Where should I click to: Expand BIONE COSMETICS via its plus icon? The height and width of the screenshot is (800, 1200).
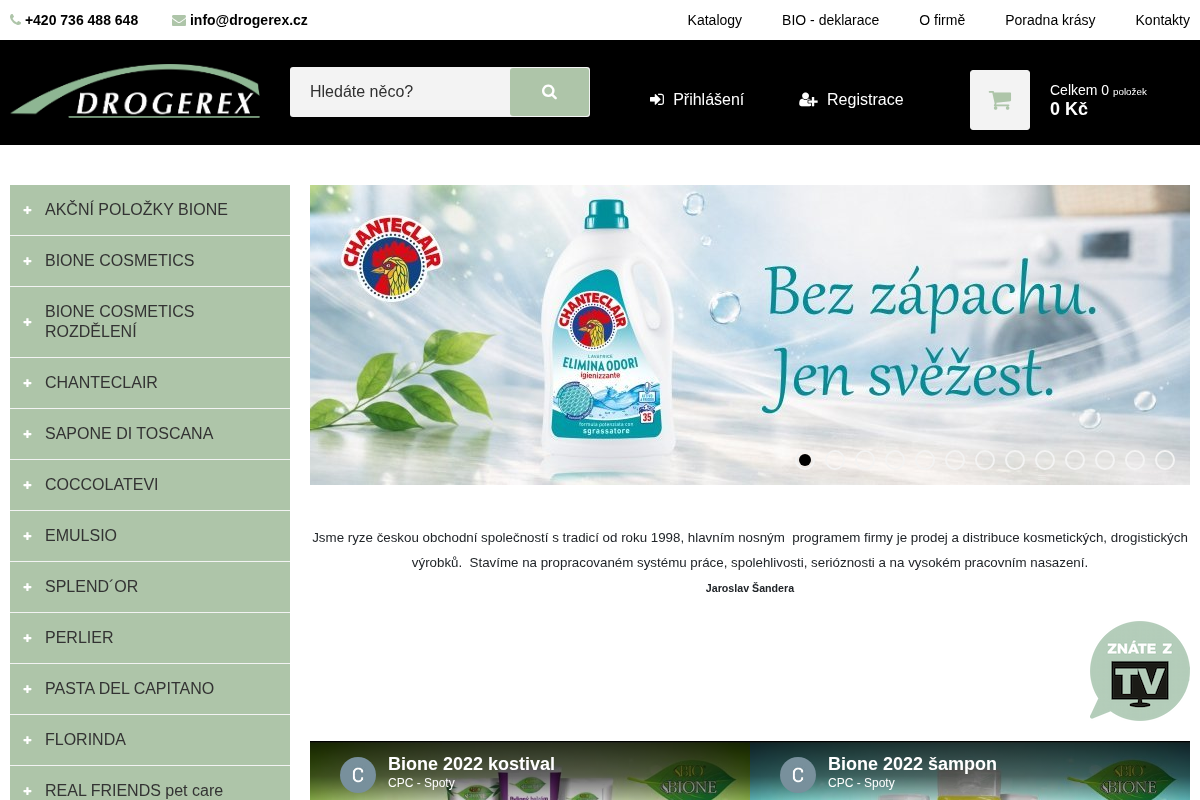tap(27, 261)
